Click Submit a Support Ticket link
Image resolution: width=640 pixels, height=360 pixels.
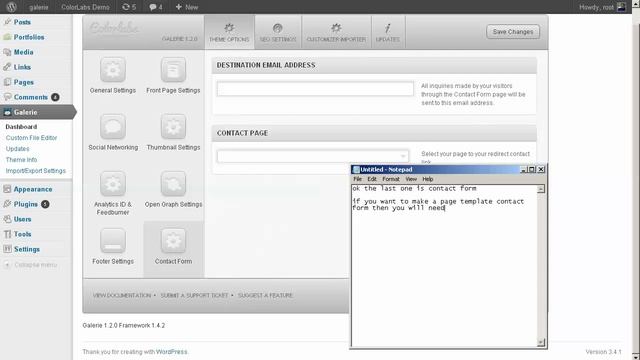pos(194,296)
